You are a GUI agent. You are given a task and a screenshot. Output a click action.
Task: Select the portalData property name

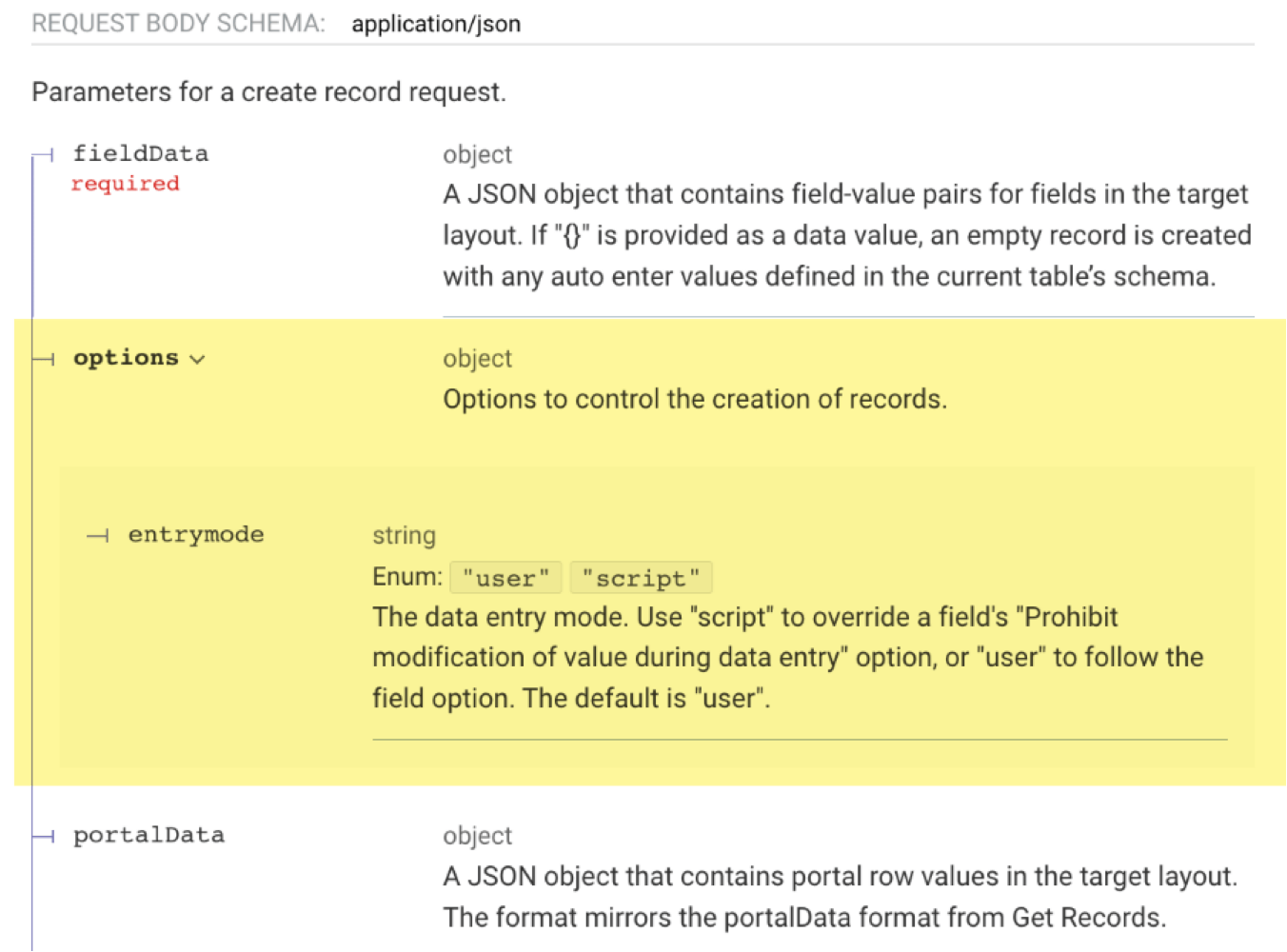149,835
